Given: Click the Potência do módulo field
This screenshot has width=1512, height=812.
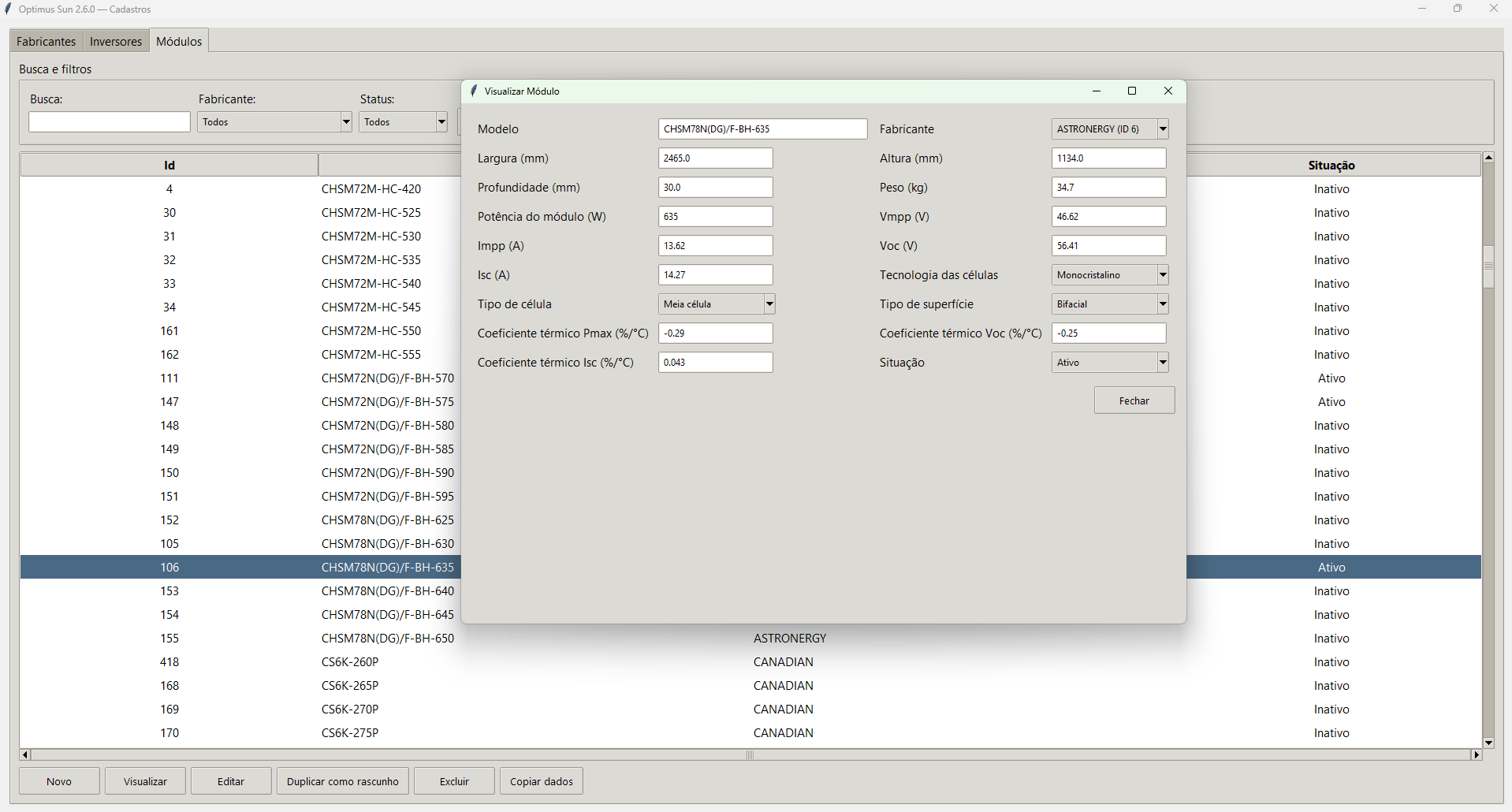Looking at the screenshot, I should [x=716, y=217].
